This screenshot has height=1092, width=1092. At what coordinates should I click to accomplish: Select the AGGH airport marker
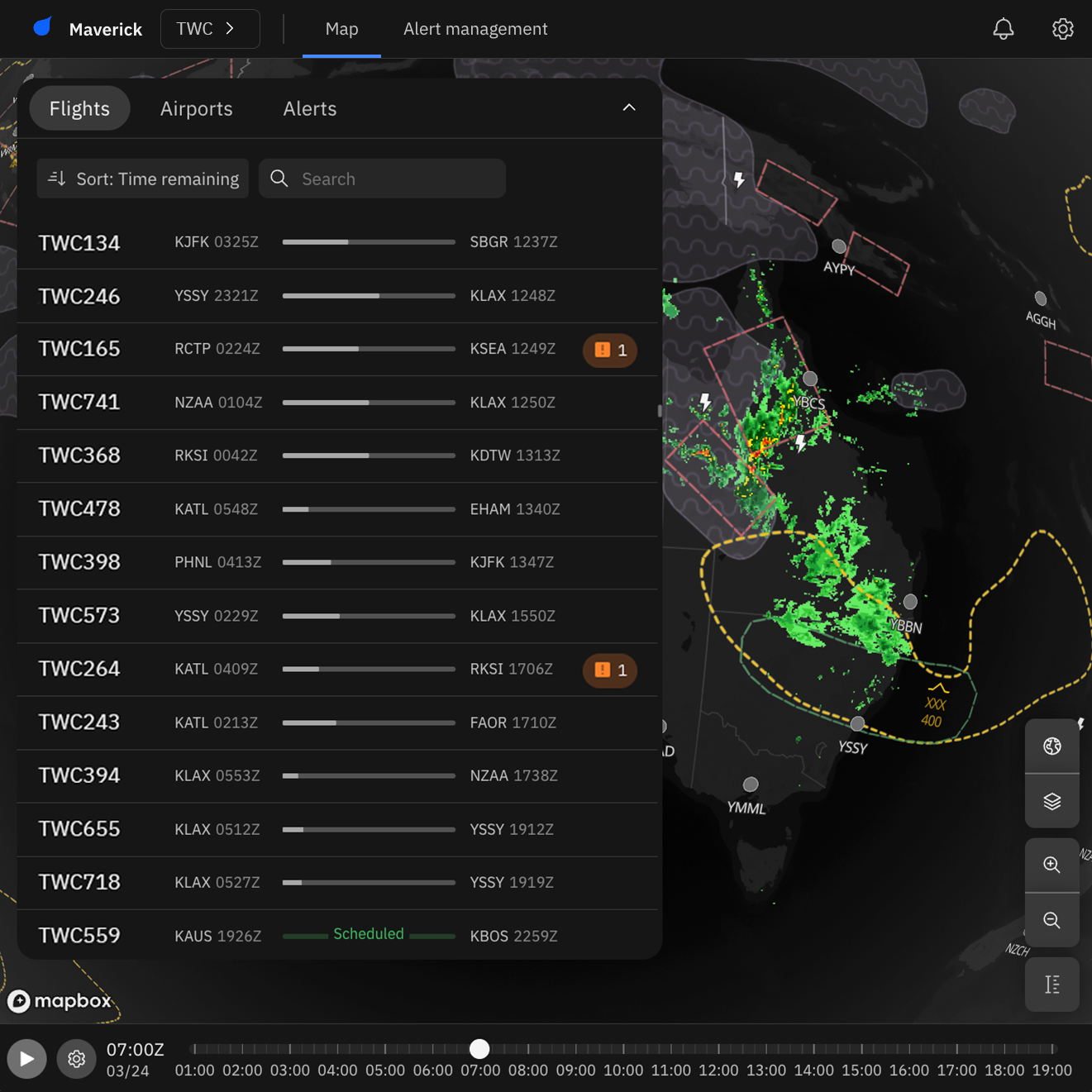pos(1041,298)
